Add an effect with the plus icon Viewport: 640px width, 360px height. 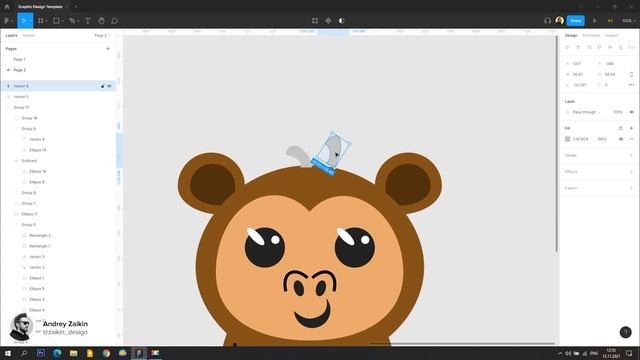click(631, 172)
